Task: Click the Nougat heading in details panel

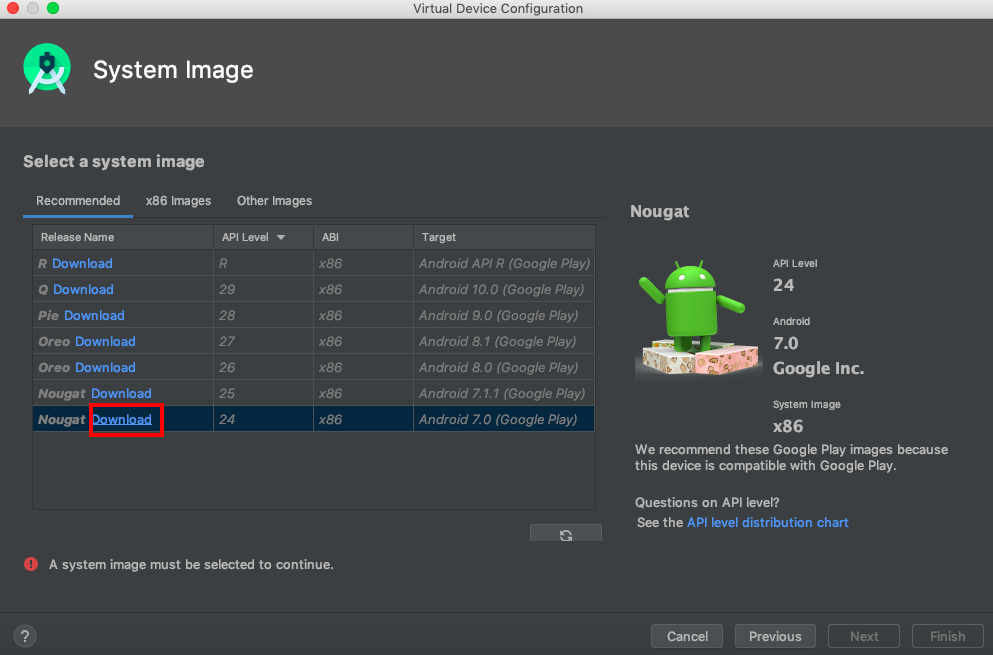Action: [659, 212]
